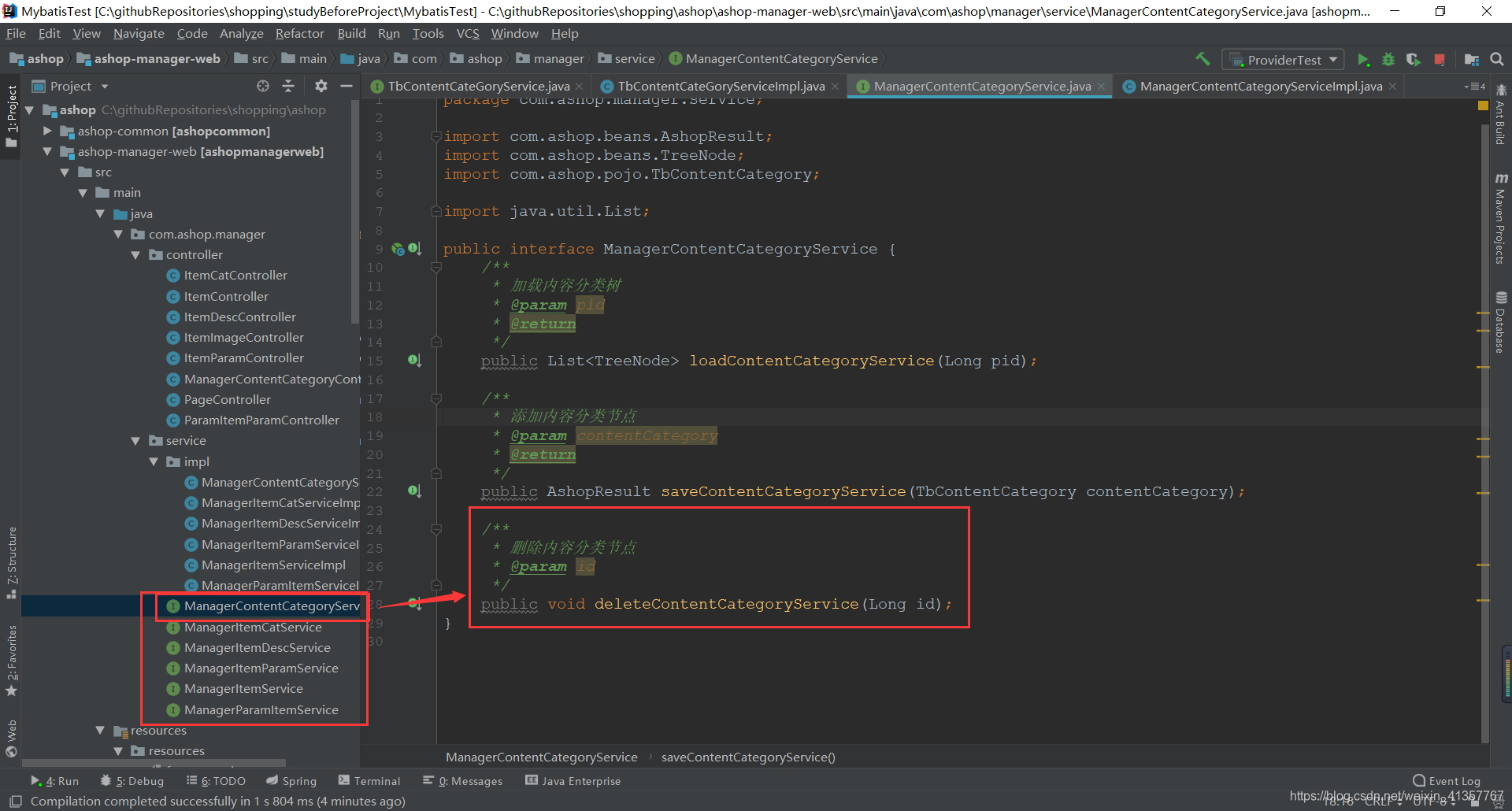This screenshot has height=811, width=1512.
Task: Click the implementation gutter icon on line 22
Action: [x=414, y=491]
